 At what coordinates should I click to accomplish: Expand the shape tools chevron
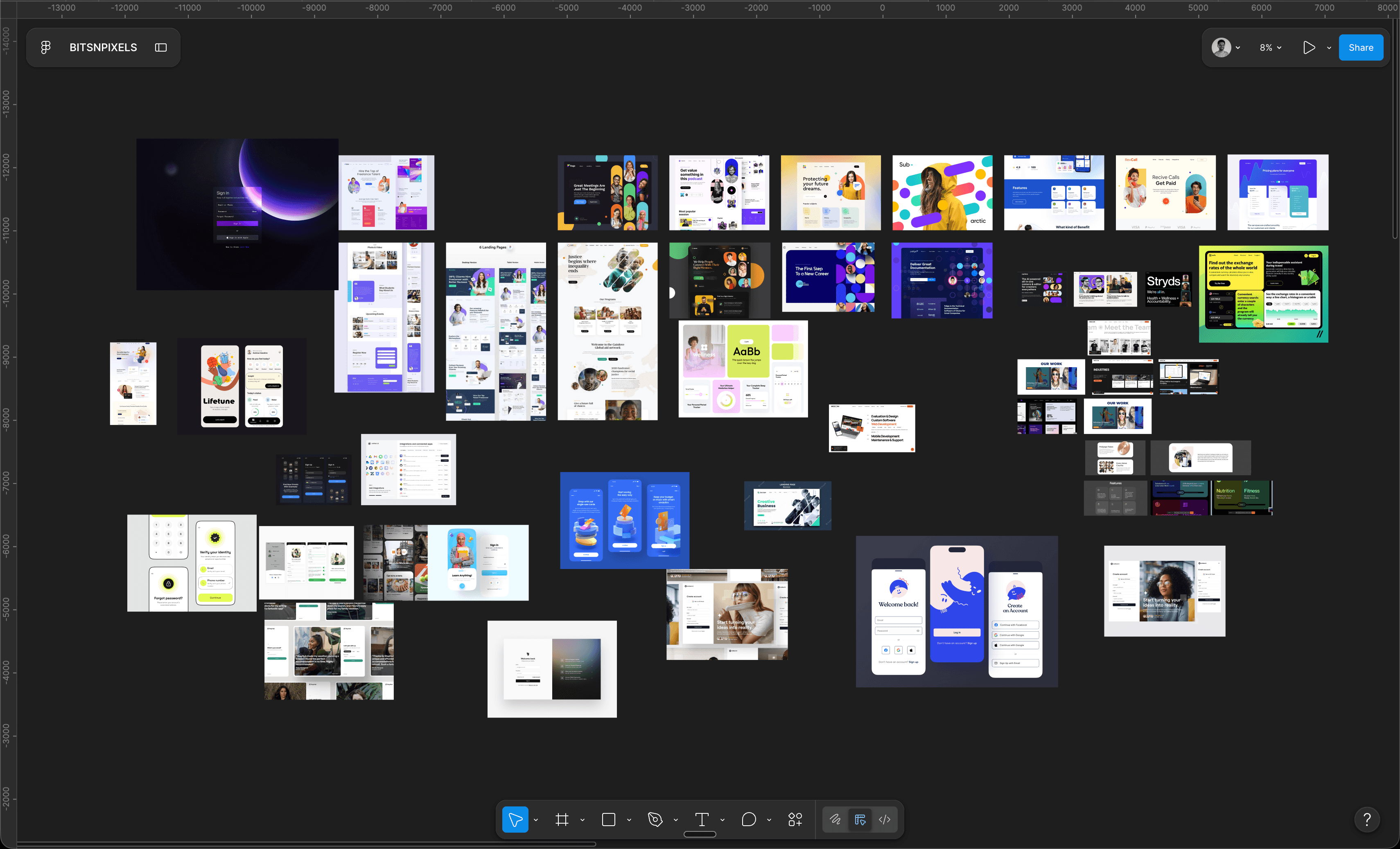click(629, 820)
